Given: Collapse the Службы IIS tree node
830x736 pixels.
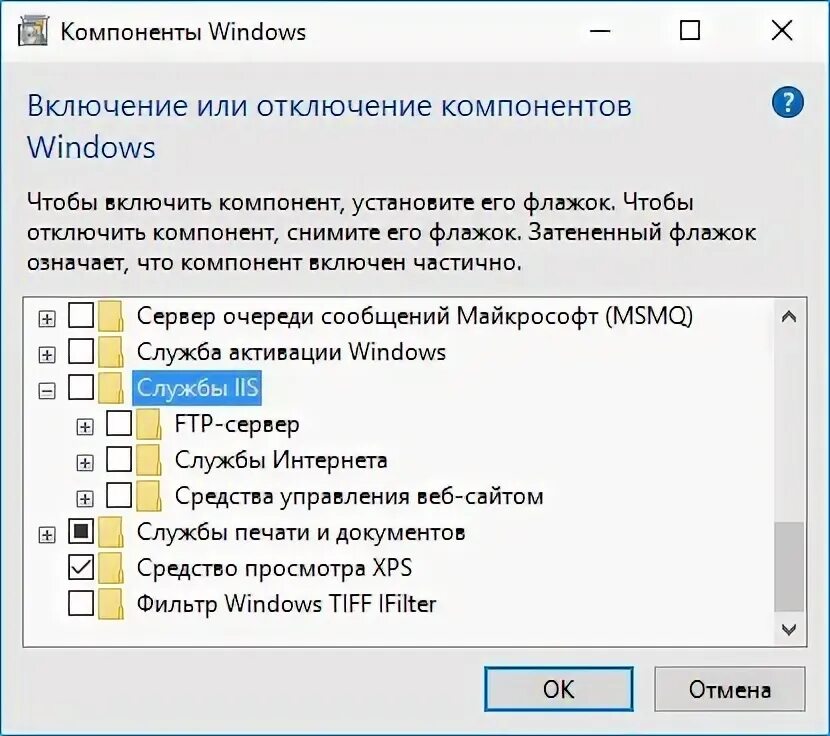Looking at the screenshot, I should coord(47,391).
